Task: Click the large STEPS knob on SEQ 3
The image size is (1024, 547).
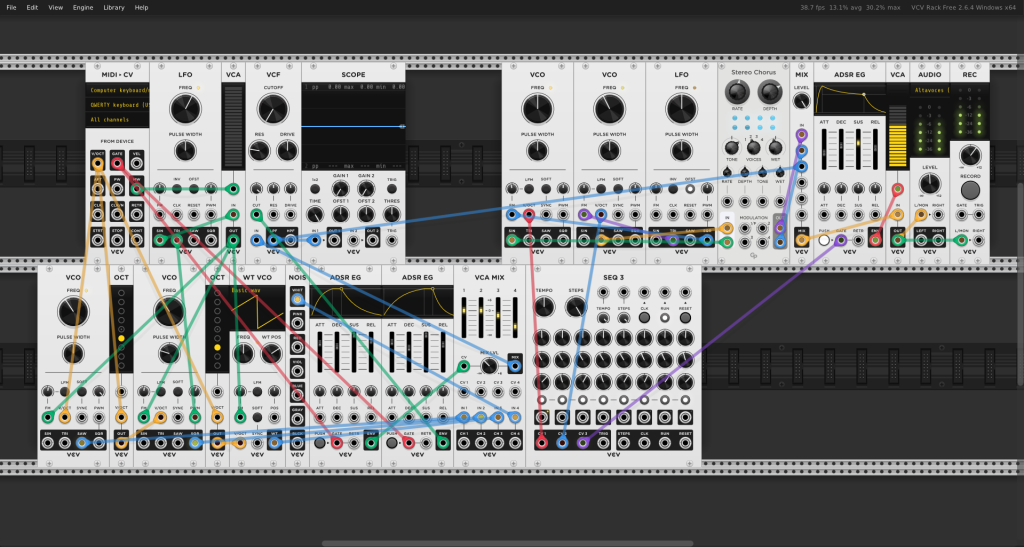Action: (575, 306)
